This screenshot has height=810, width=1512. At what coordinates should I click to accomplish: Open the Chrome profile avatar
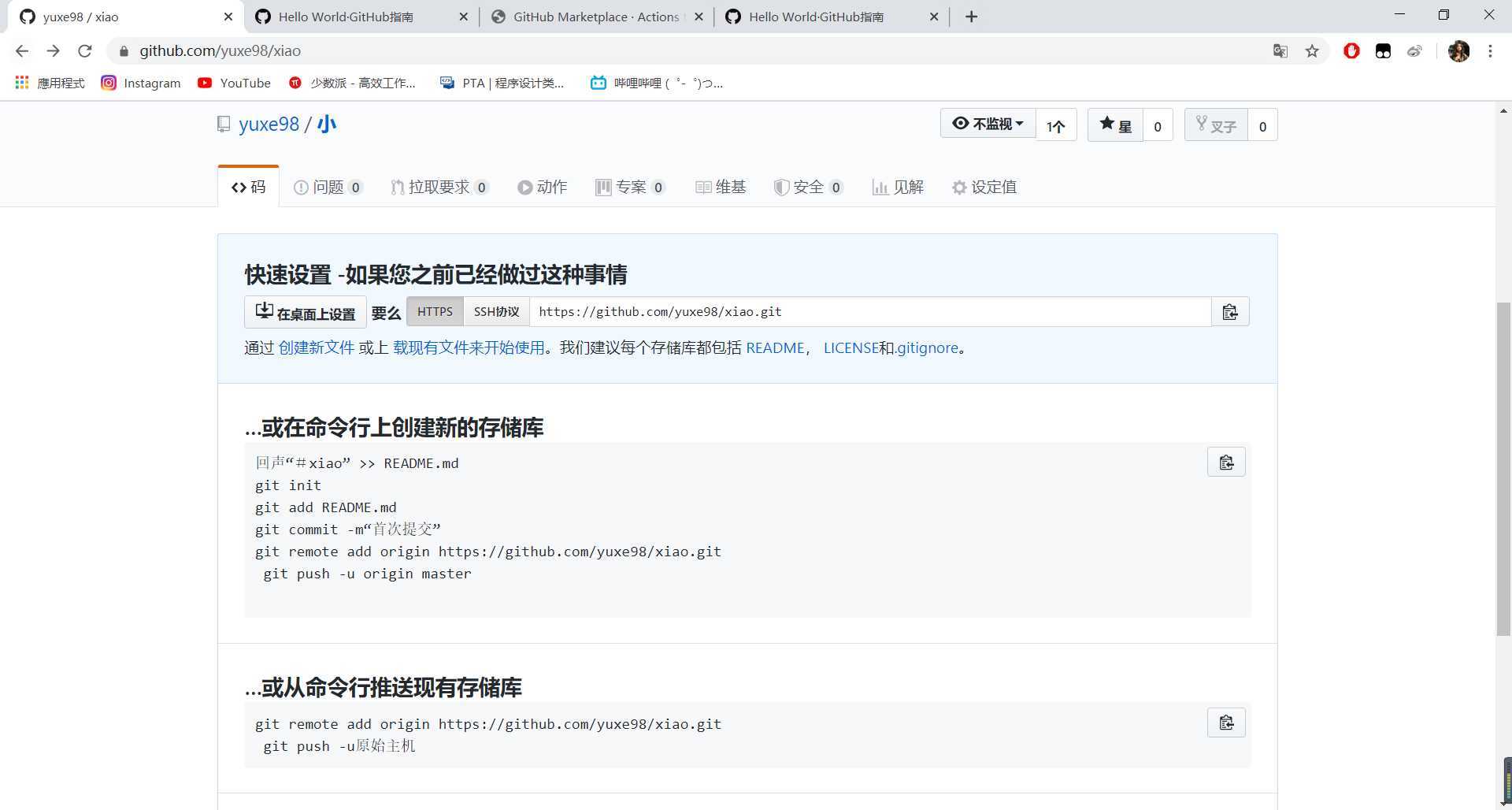[x=1458, y=51]
